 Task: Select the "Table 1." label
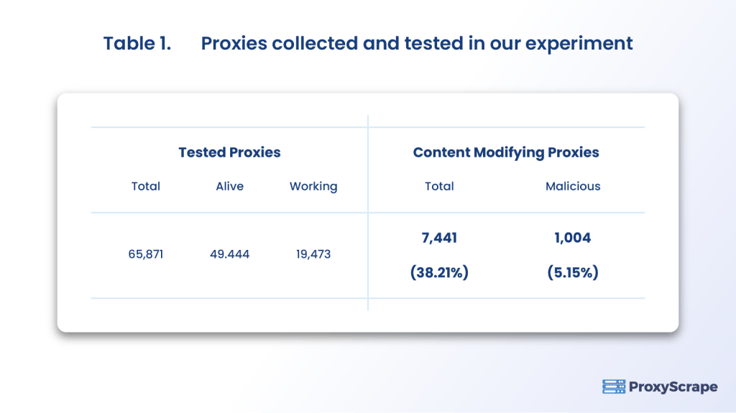137,44
